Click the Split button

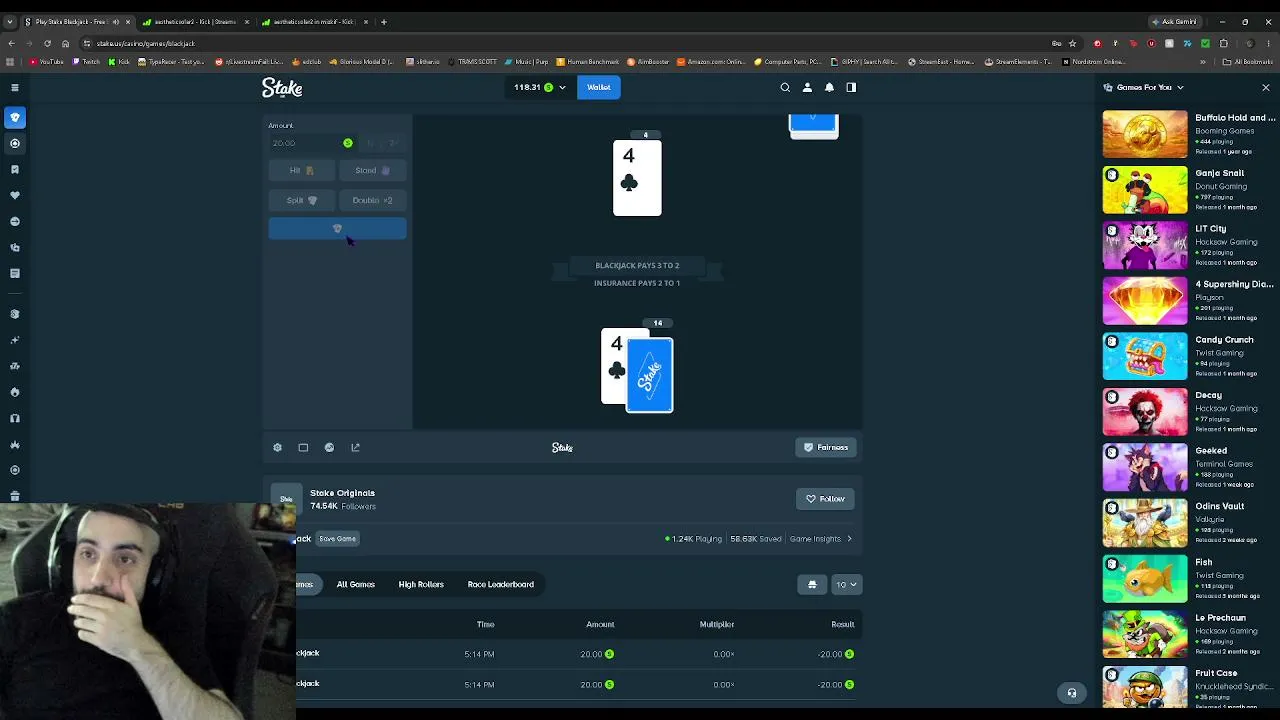click(301, 201)
